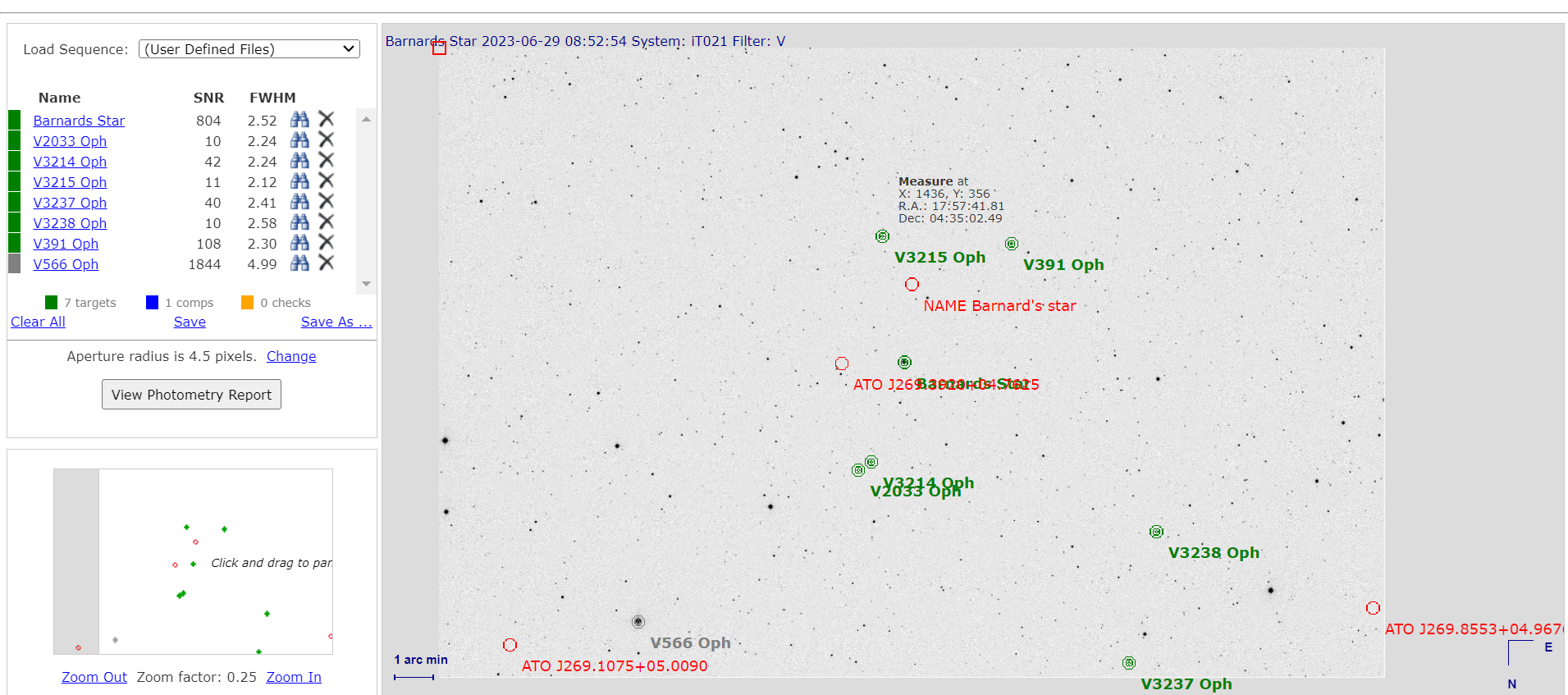Screen dimensions: 1568x695
Task: Select red circle marker for Barnard's star
Action: 912,285
